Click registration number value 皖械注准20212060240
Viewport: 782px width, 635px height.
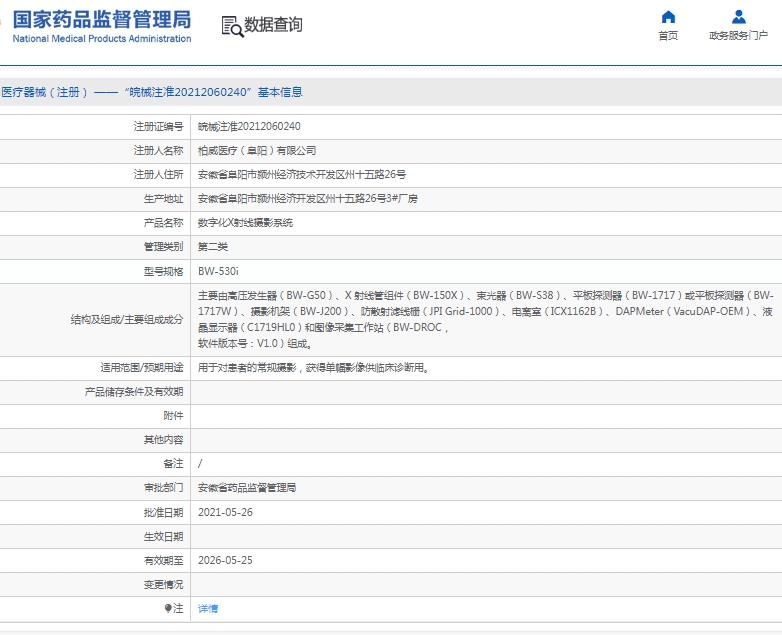tap(249, 127)
